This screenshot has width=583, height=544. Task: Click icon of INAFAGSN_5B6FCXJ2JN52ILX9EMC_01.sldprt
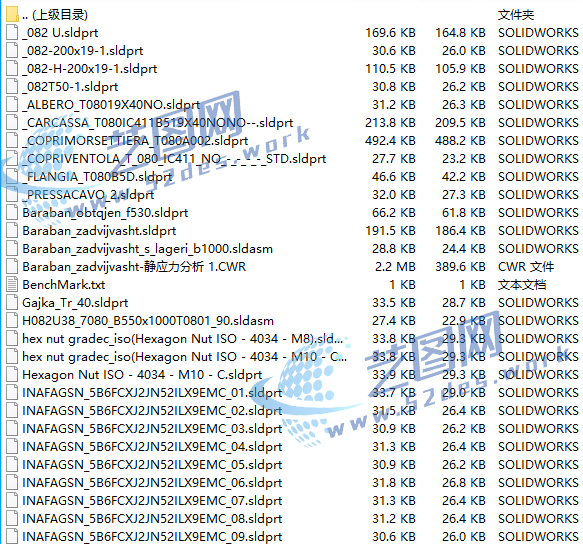point(12,393)
